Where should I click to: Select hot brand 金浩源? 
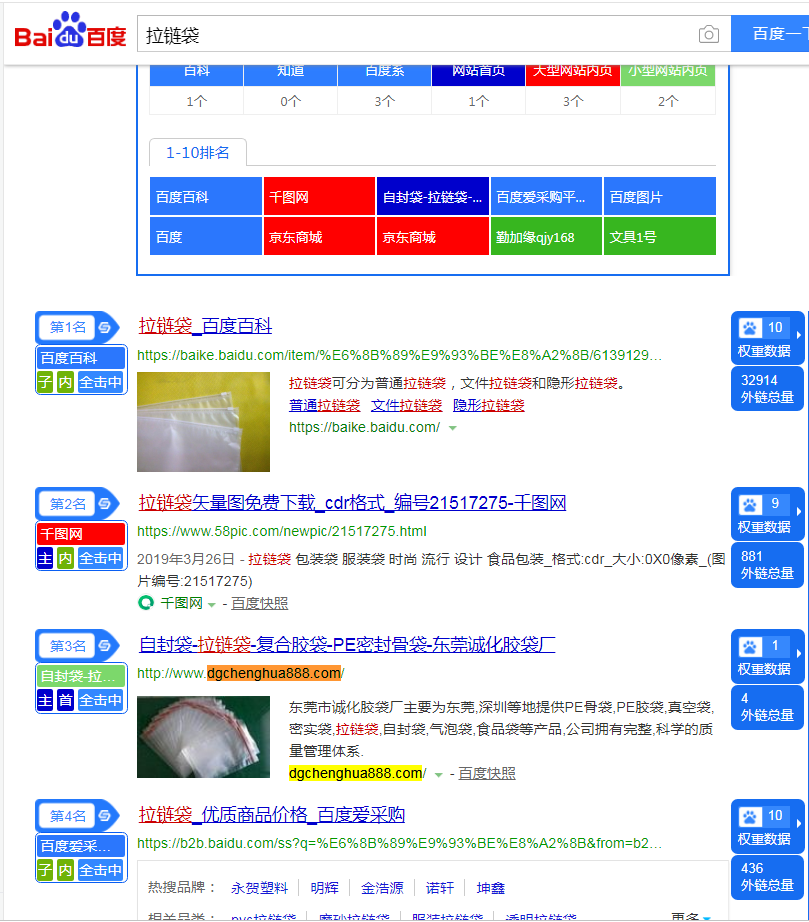click(382, 888)
